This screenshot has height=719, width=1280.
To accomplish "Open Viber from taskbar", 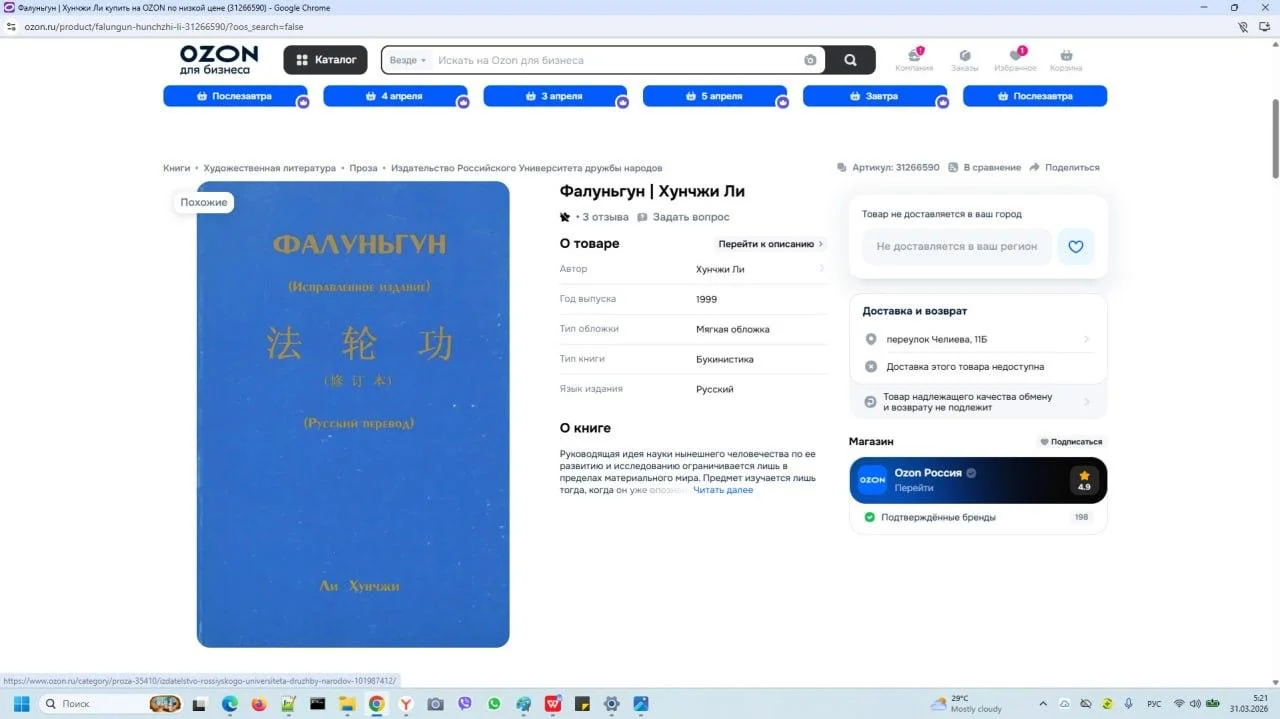I will click(464, 704).
